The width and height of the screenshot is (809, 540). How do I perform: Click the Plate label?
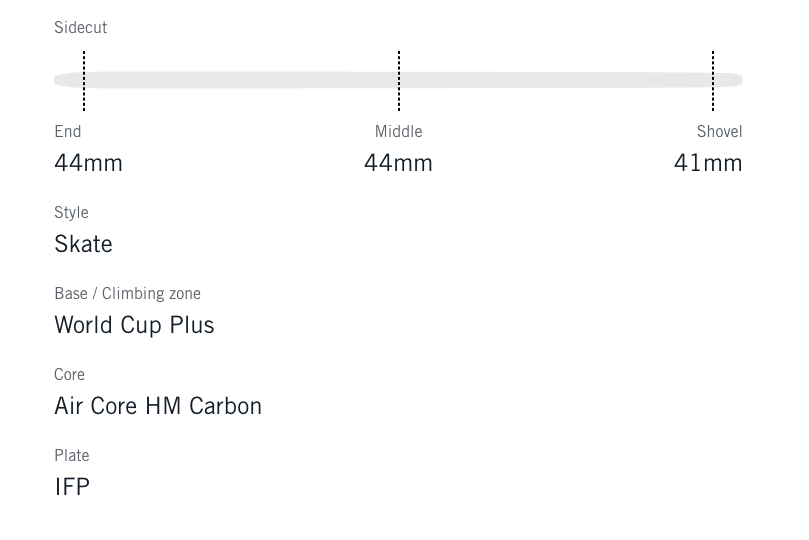(72, 456)
